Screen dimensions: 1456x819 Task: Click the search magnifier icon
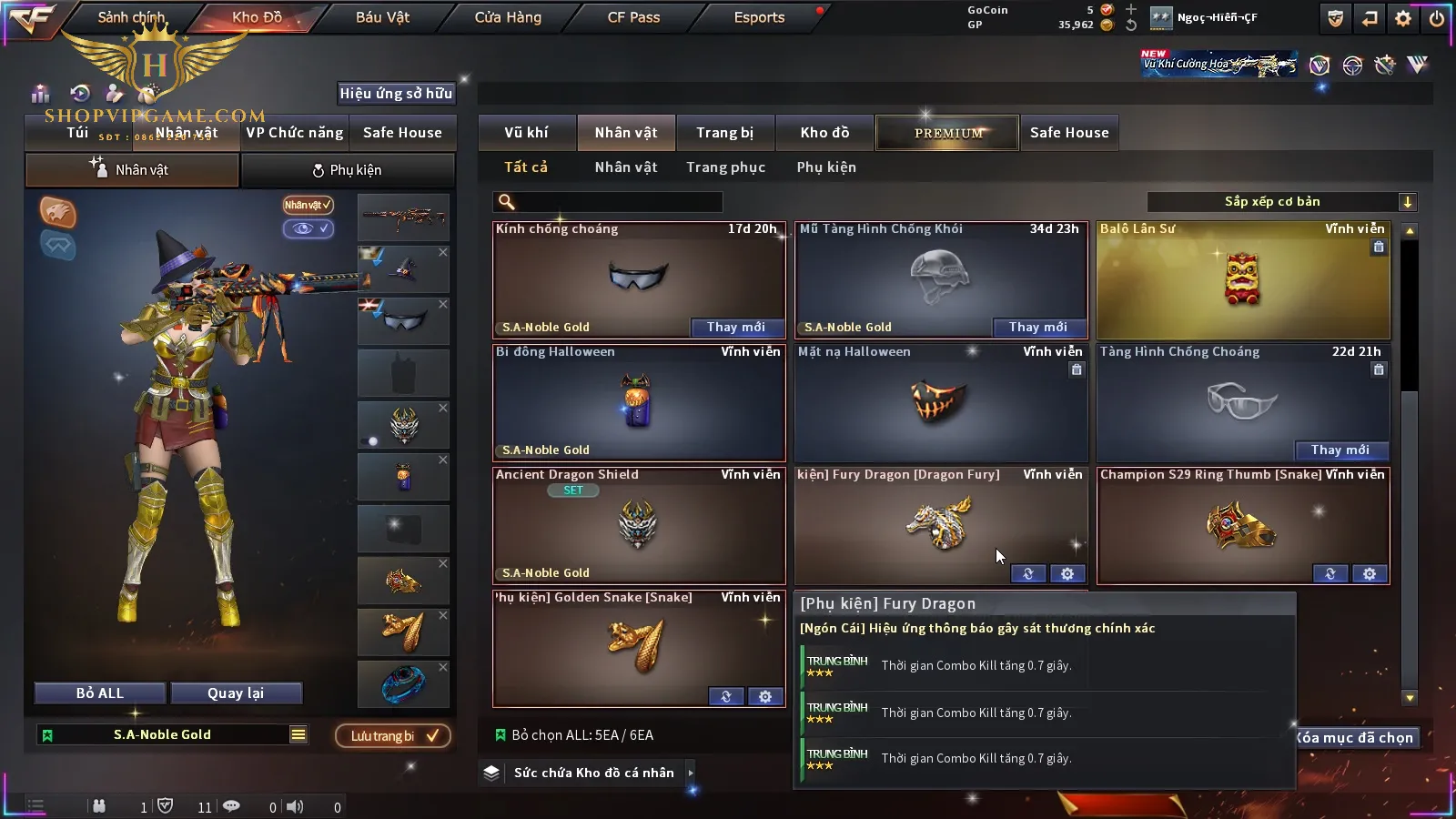(x=507, y=202)
